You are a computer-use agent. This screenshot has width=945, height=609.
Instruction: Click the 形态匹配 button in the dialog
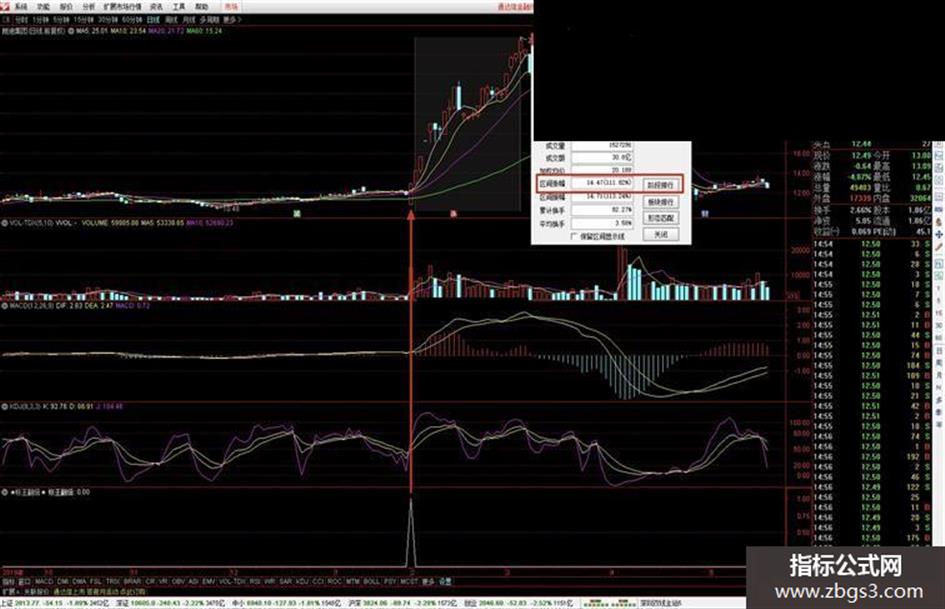661,218
